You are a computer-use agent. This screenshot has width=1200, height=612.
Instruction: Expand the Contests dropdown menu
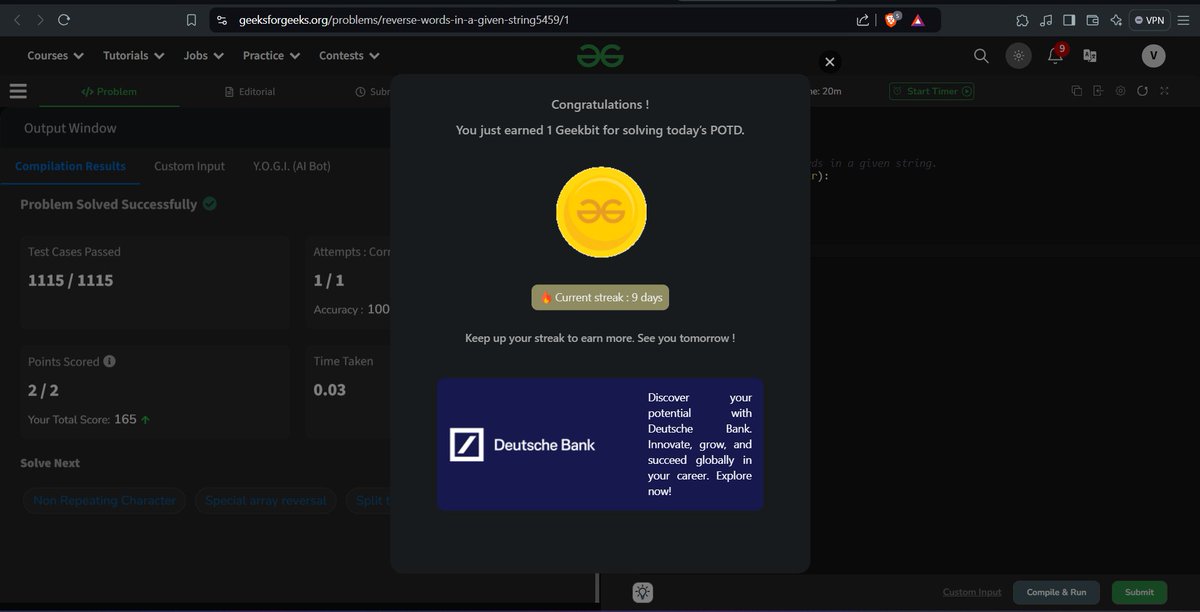(349, 56)
